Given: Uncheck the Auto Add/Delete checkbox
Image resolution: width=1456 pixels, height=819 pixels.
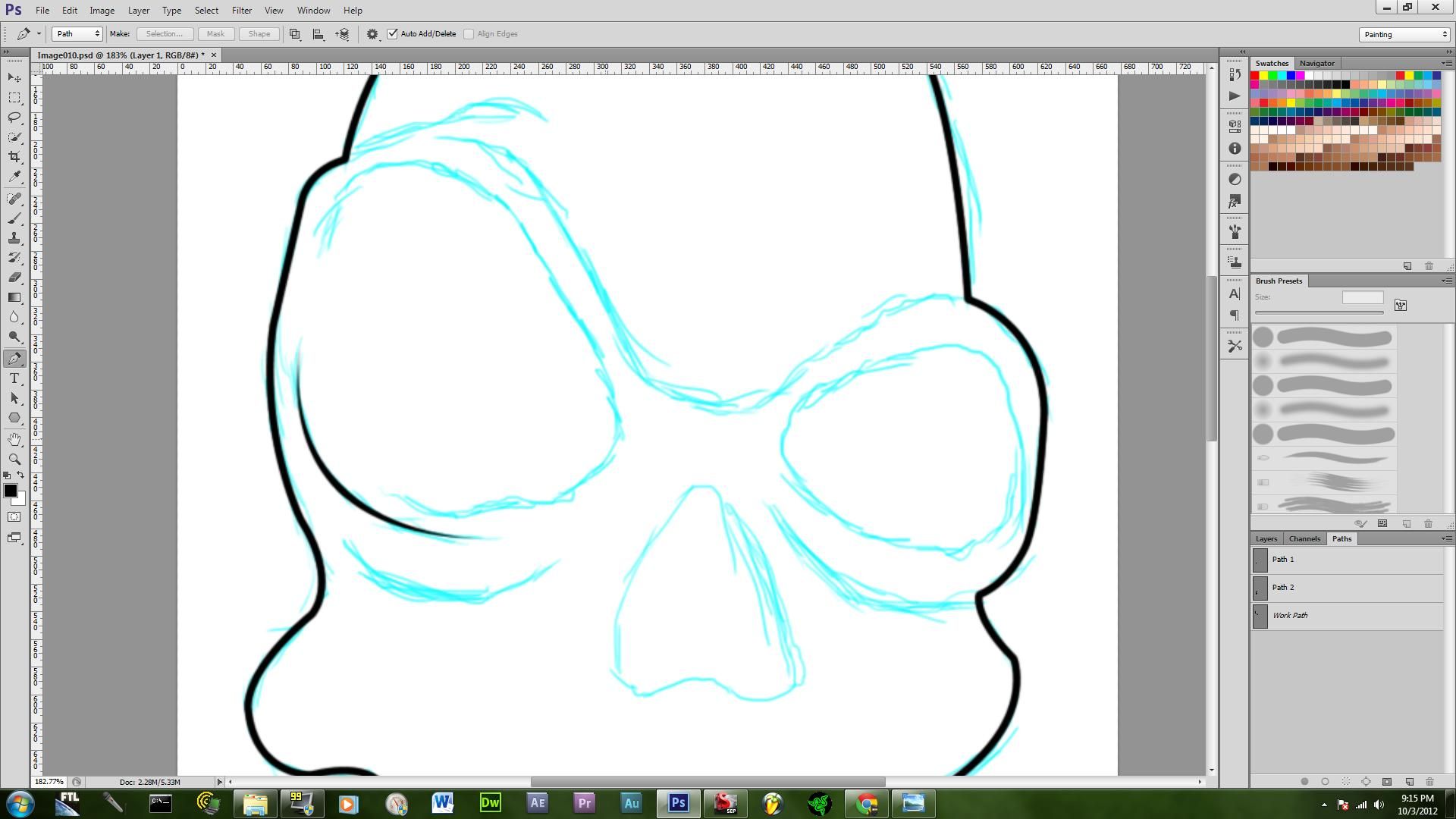Looking at the screenshot, I should (393, 34).
